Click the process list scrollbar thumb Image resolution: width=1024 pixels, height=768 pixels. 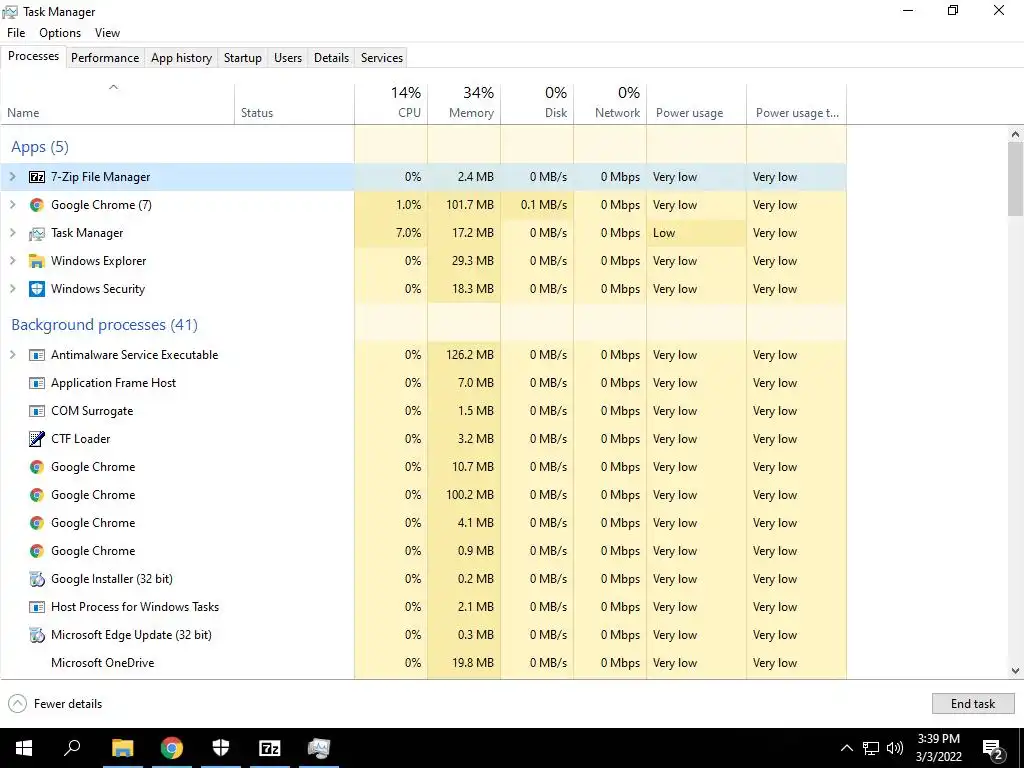click(x=1015, y=178)
